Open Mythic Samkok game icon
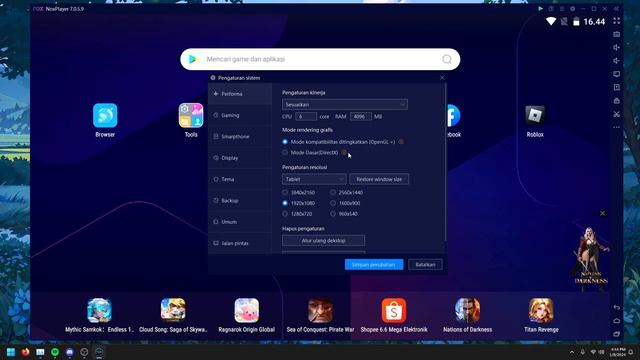This screenshot has width=640, height=360. click(x=99, y=310)
